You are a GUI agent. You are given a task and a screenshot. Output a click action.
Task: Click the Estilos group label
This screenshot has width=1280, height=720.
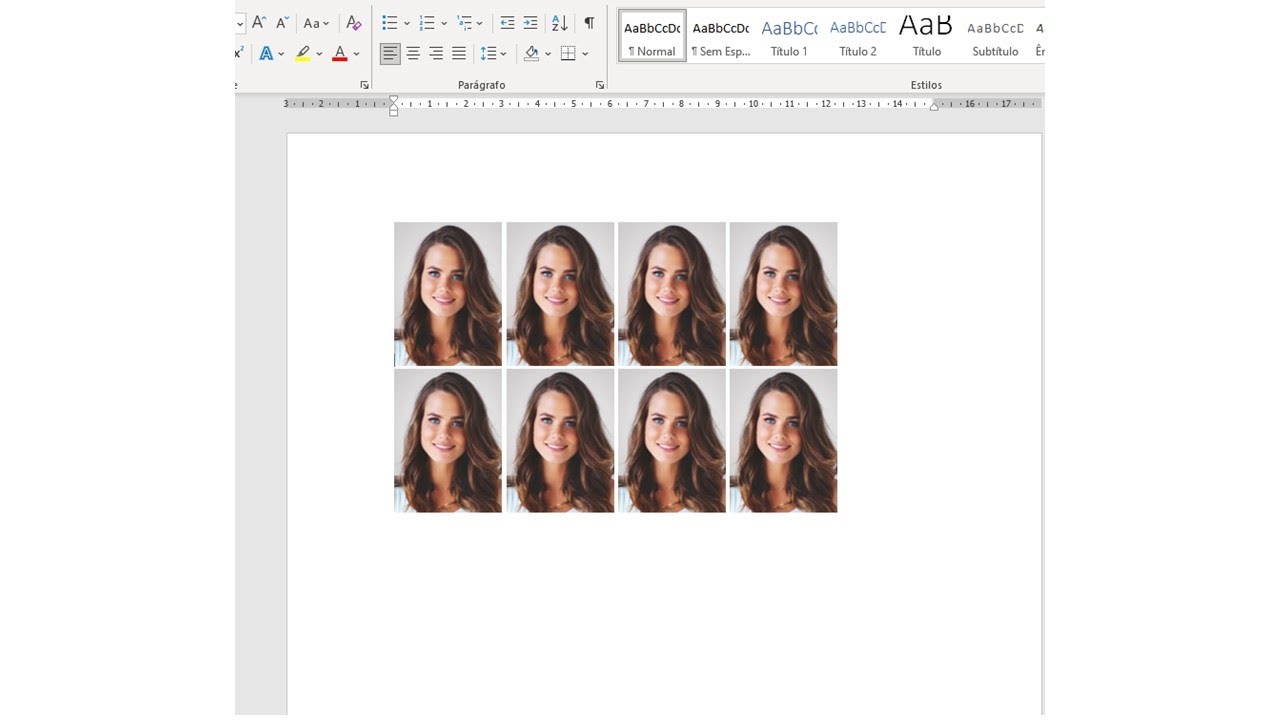tap(926, 85)
